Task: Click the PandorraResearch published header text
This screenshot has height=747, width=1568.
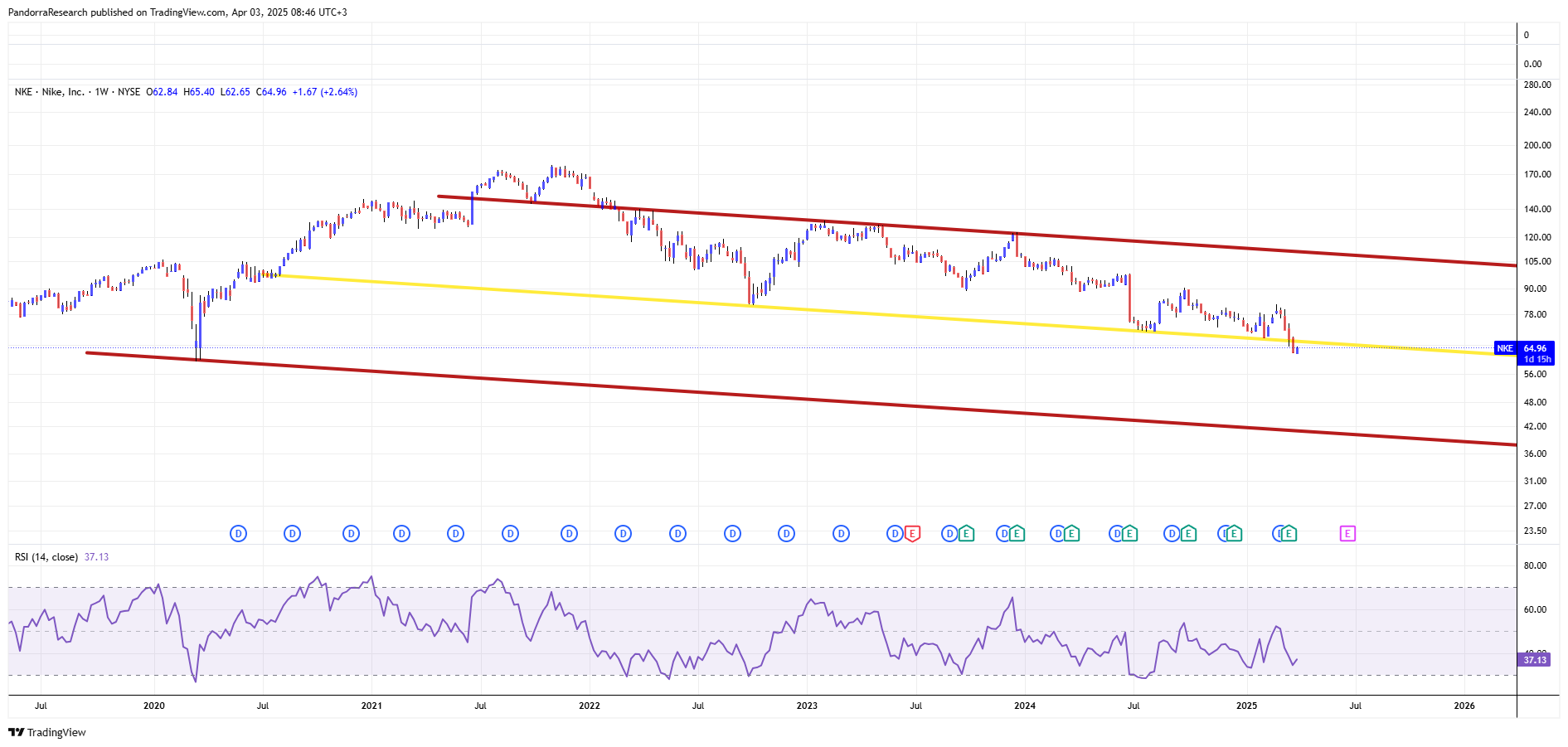Action: (x=177, y=12)
